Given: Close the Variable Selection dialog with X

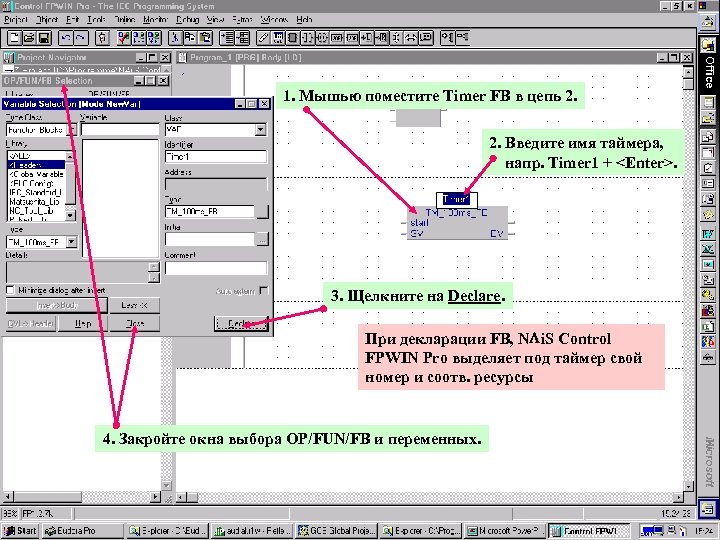Looking at the screenshot, I should (264, 104).
